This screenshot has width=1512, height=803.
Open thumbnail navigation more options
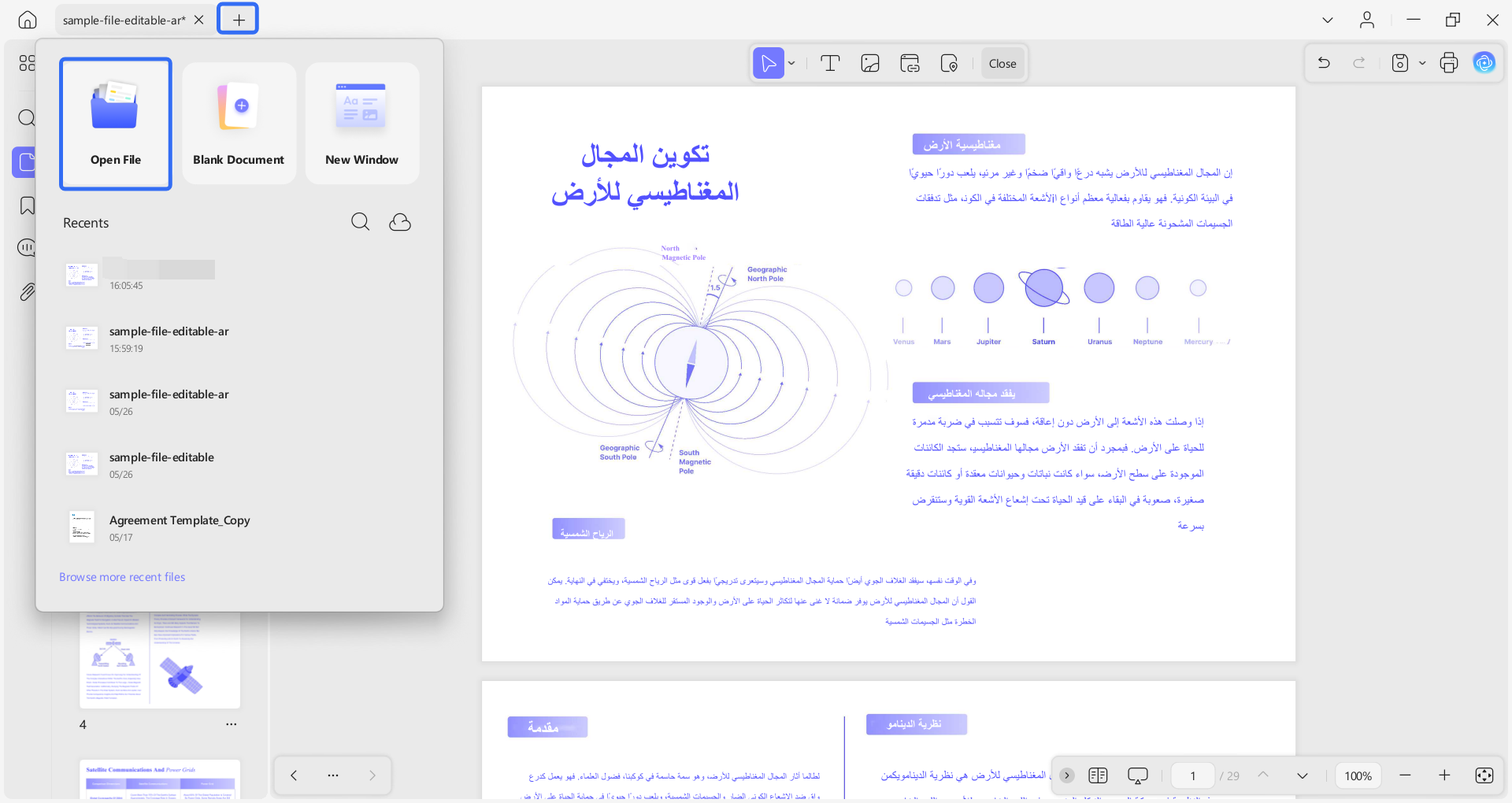pyautogui.click(x=333, y=775)
